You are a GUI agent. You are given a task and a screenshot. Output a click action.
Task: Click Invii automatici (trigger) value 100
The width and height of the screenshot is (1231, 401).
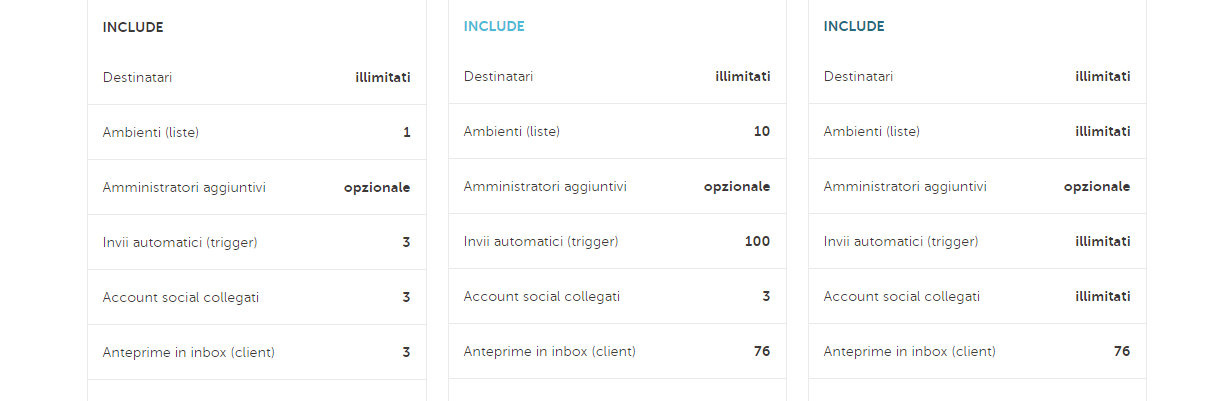758,241
